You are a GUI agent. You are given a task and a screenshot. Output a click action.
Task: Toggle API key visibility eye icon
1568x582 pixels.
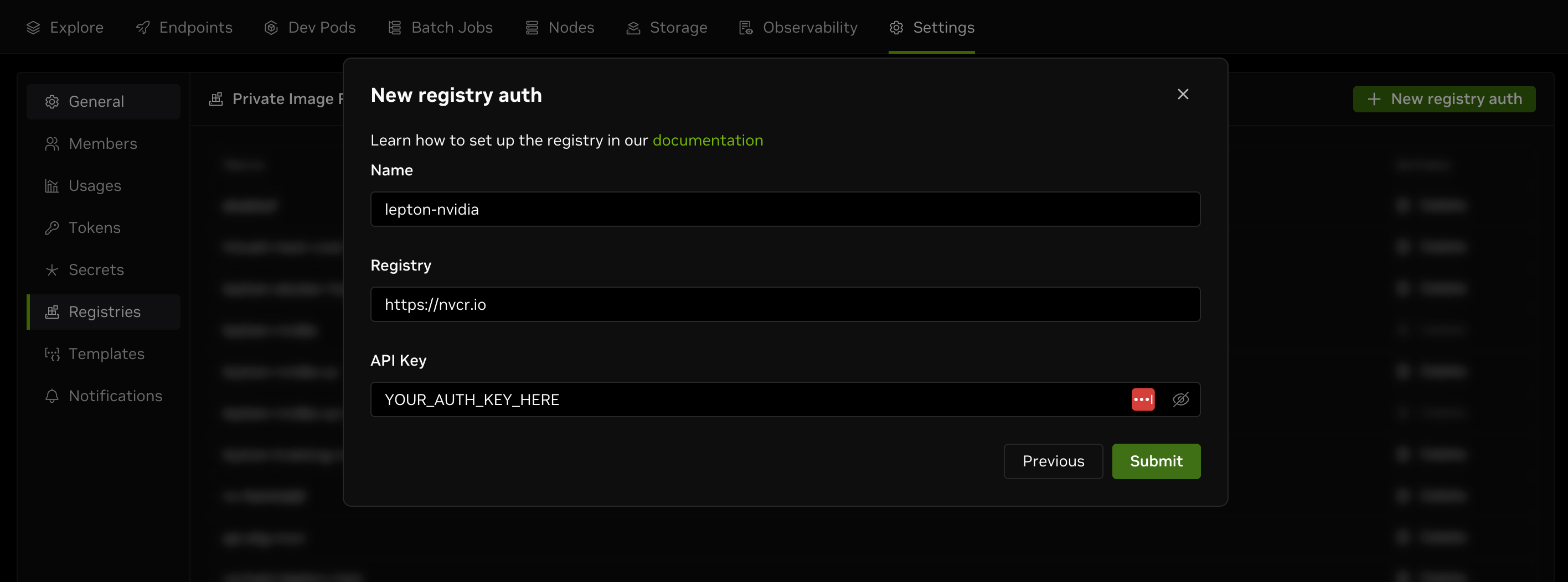click(1181, 399)
